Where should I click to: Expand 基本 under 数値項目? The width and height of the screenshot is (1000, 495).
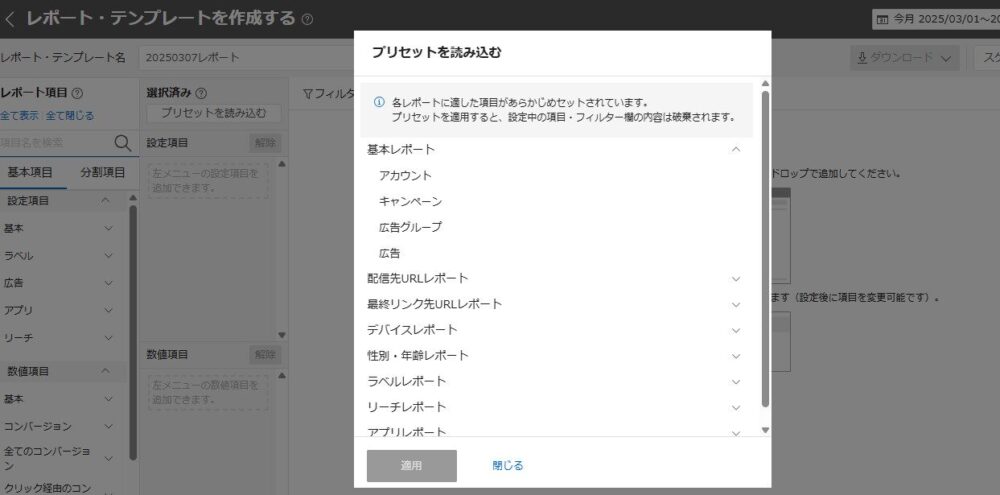point(108,399)
